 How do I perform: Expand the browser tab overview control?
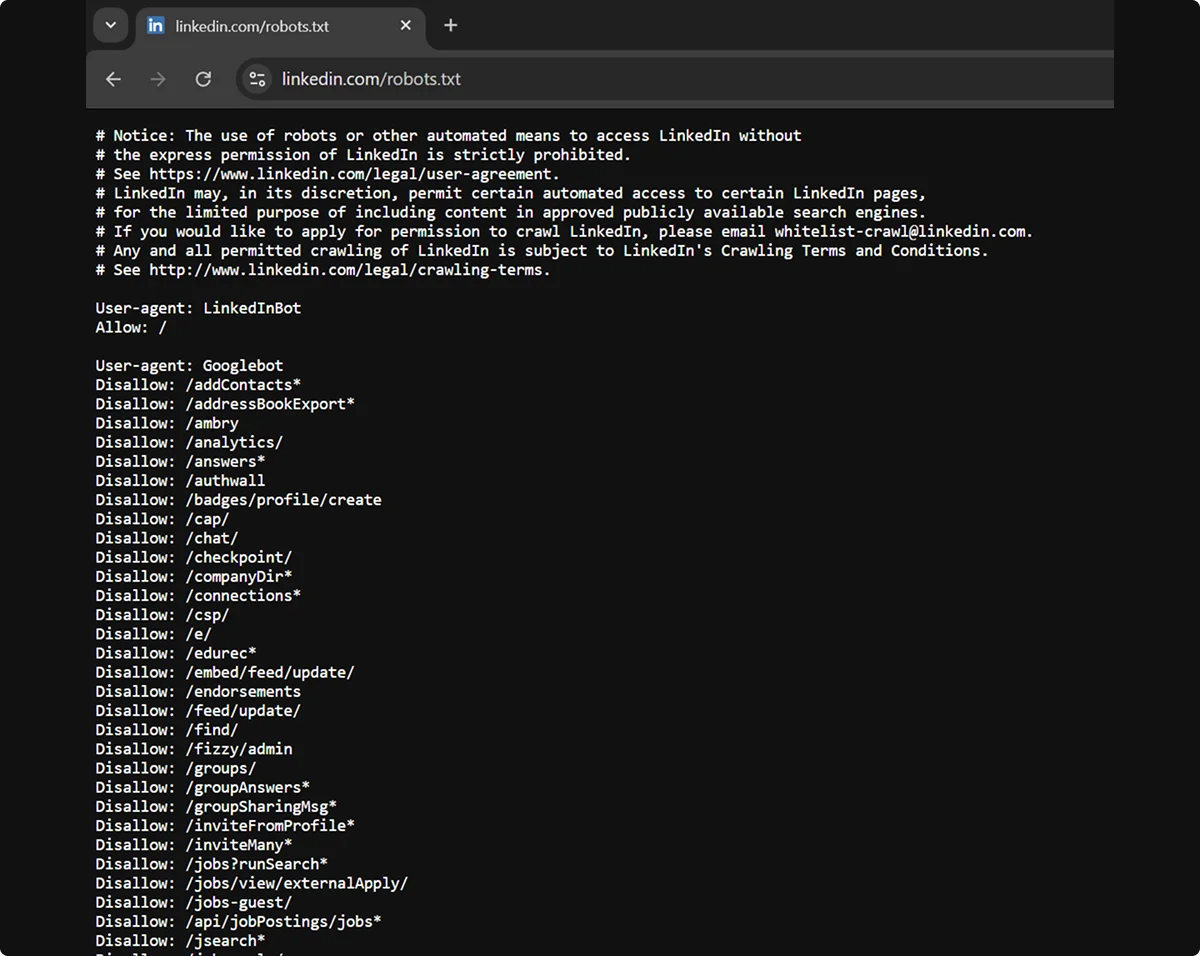click(110, 25)
